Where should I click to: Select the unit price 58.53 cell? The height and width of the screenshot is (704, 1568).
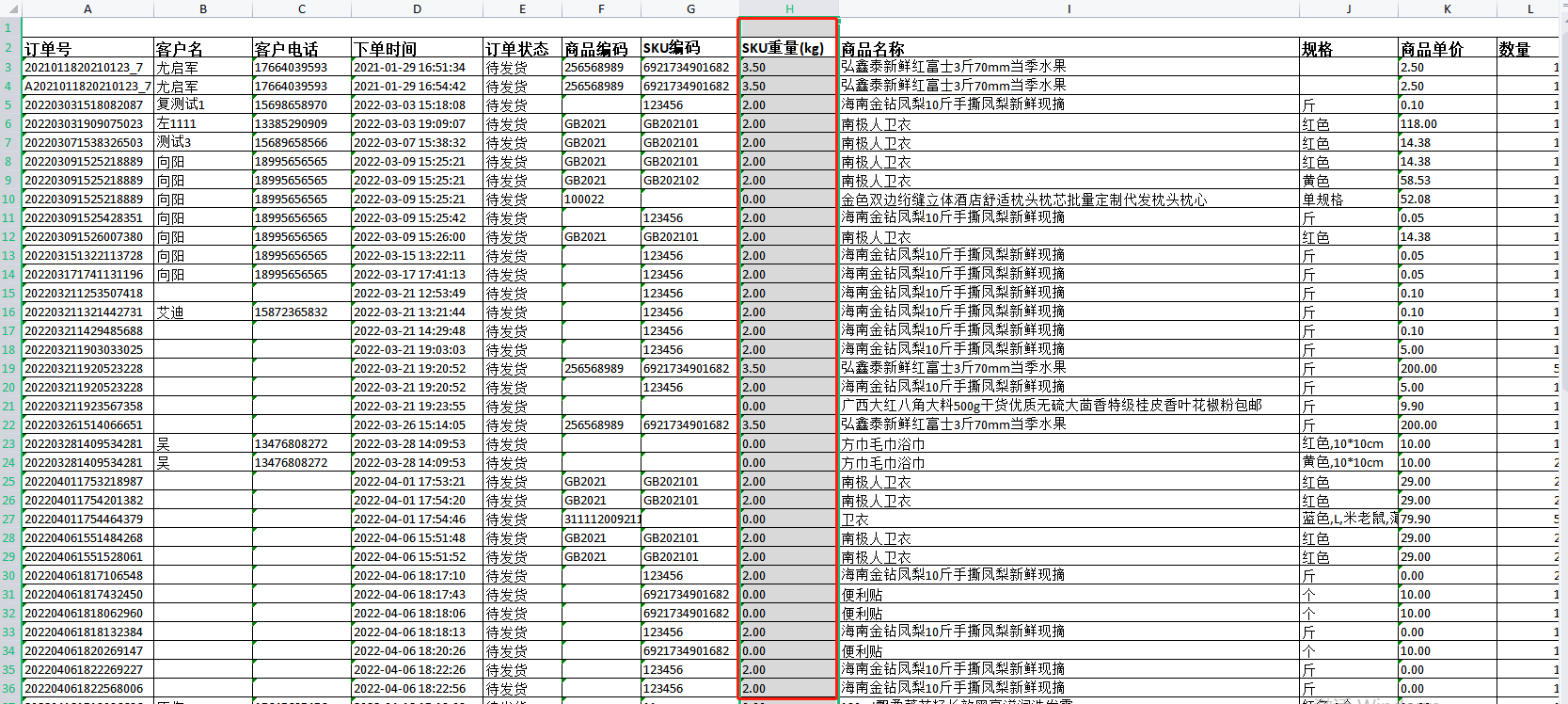(x=1446, y=181)
